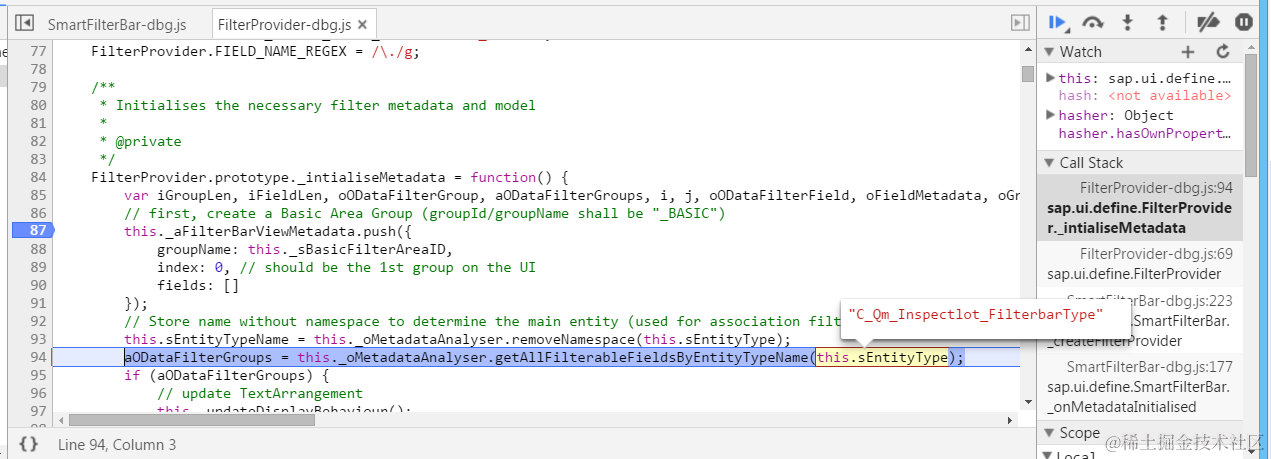Select the FilterProvider._intialiseMetadata call frame
Image resolution: width=1271 pixels, height=459 pixels.
click(1140, 208)
